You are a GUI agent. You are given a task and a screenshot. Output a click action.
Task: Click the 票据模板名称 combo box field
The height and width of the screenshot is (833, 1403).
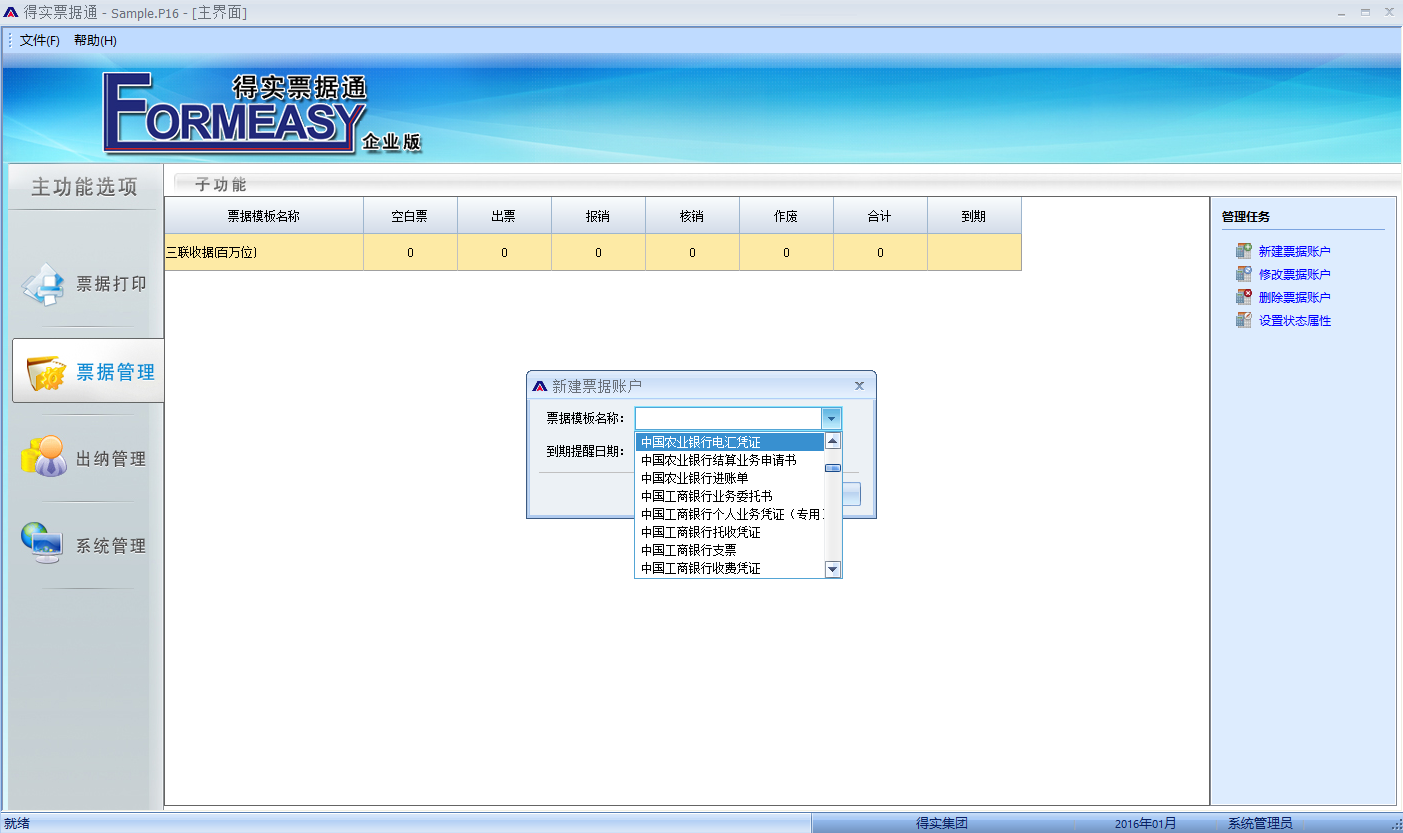[729, 419]
